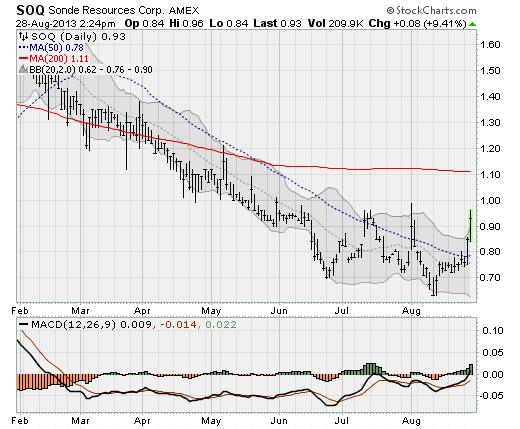Click the -0.014 MACD signal value
Image resolution: width=520 pixels, height=429 pixels.
coord(178,324)
